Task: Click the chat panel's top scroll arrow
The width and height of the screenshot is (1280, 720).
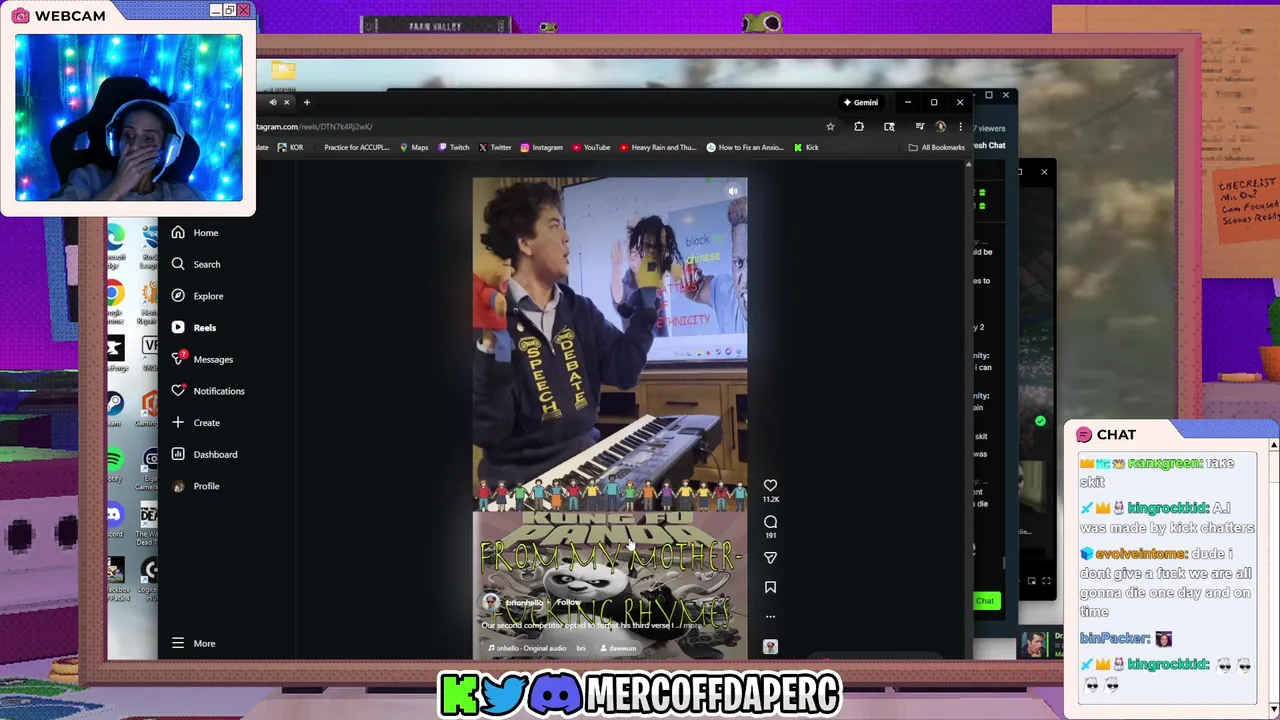Action: pyautogui.click(x=1274, y=445)
